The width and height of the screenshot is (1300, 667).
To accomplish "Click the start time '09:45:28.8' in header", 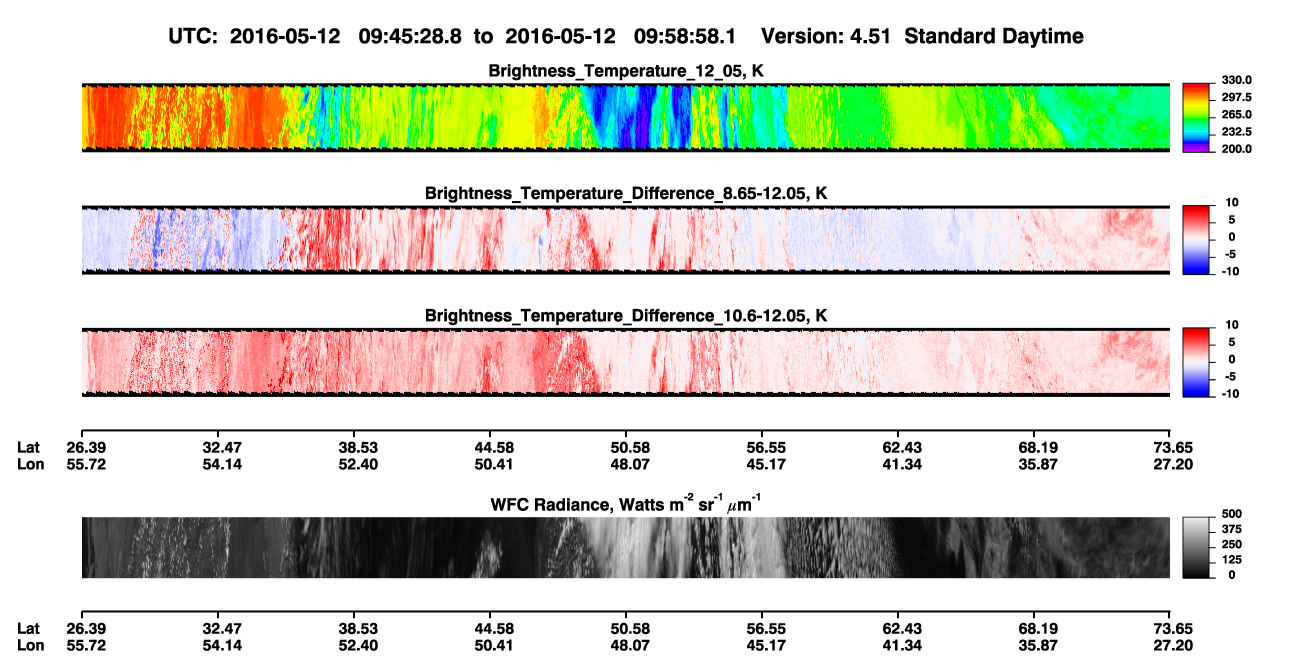I will pos(413,36).
